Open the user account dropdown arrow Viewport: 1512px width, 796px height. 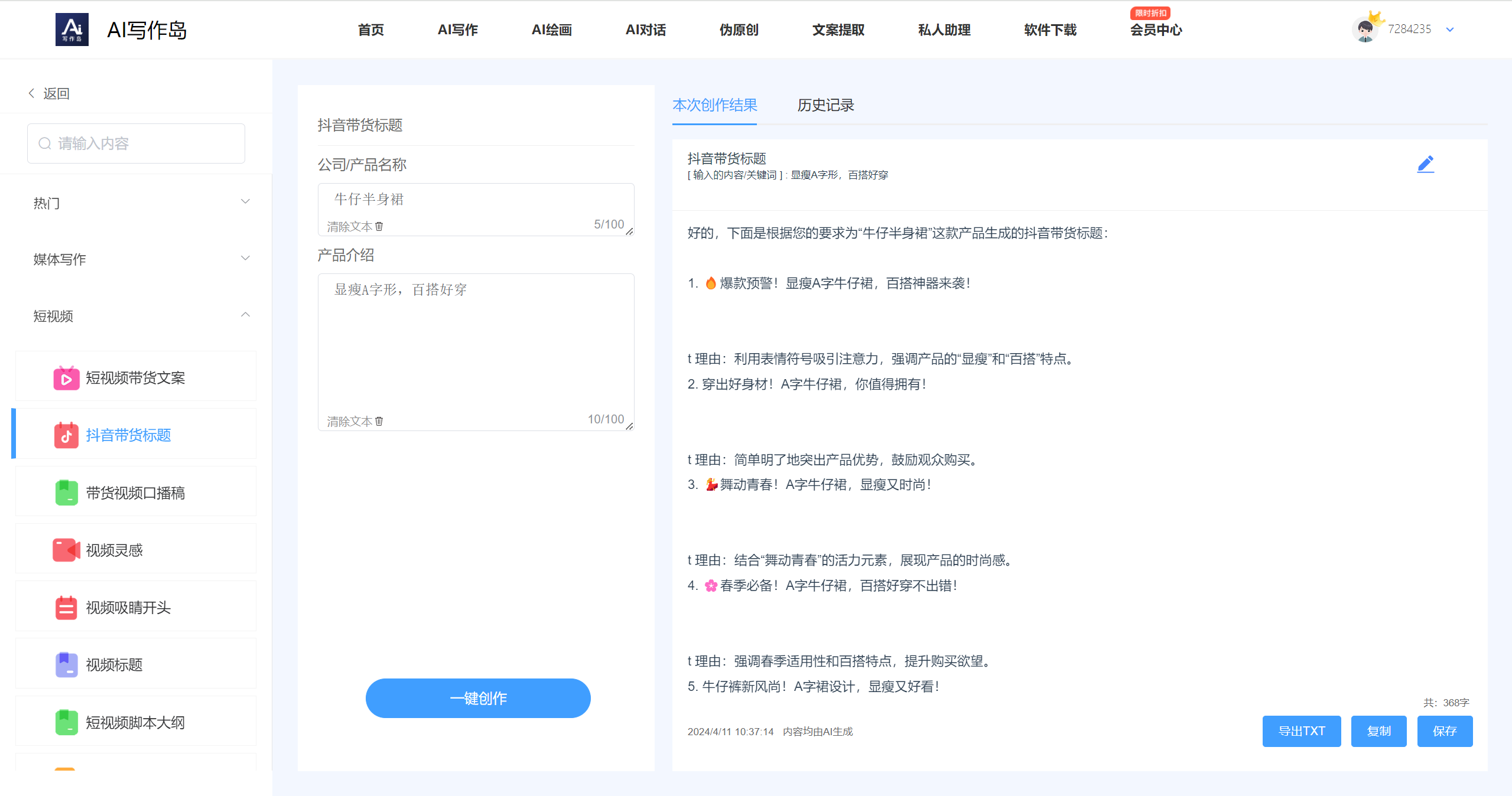point(1449,30)
